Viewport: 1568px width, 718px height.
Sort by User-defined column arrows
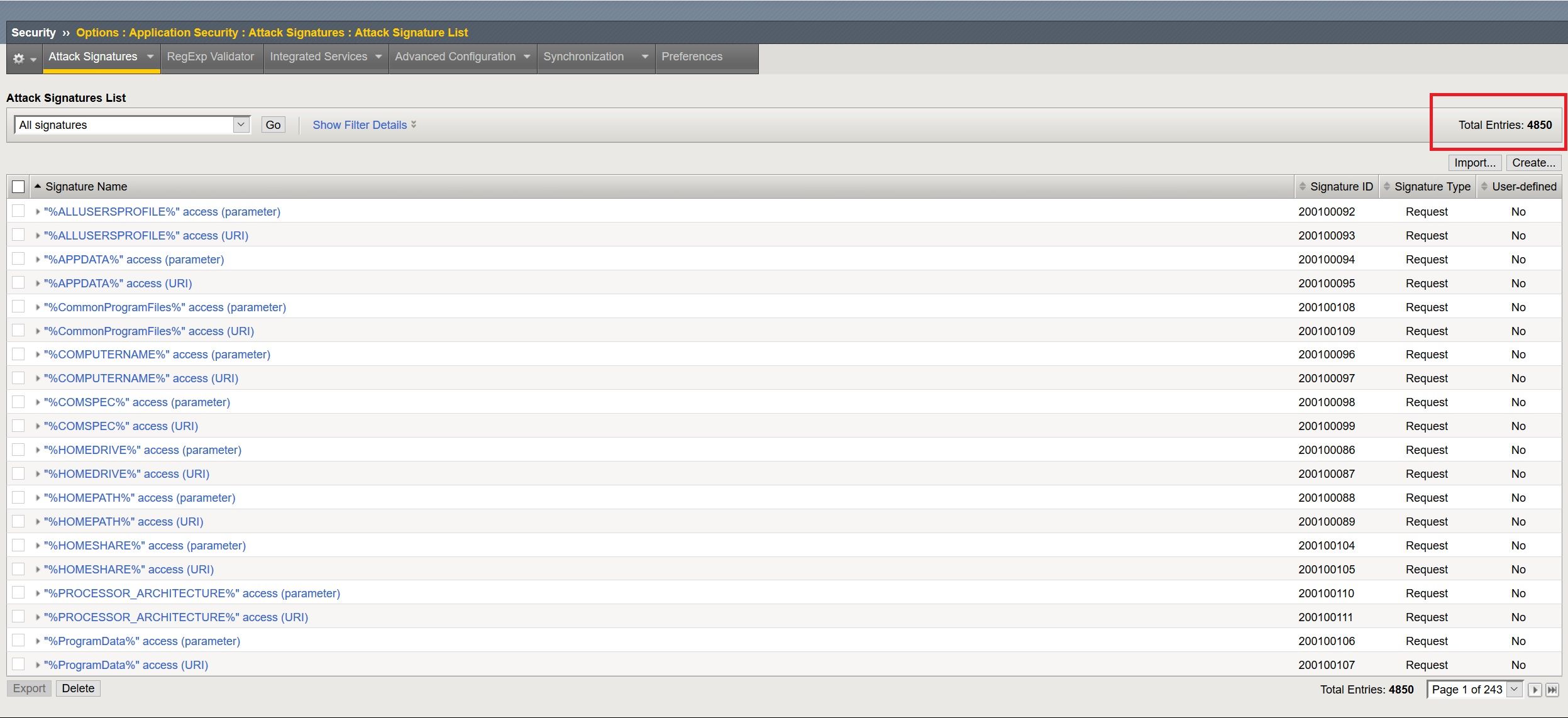(x=1484, y=187)
